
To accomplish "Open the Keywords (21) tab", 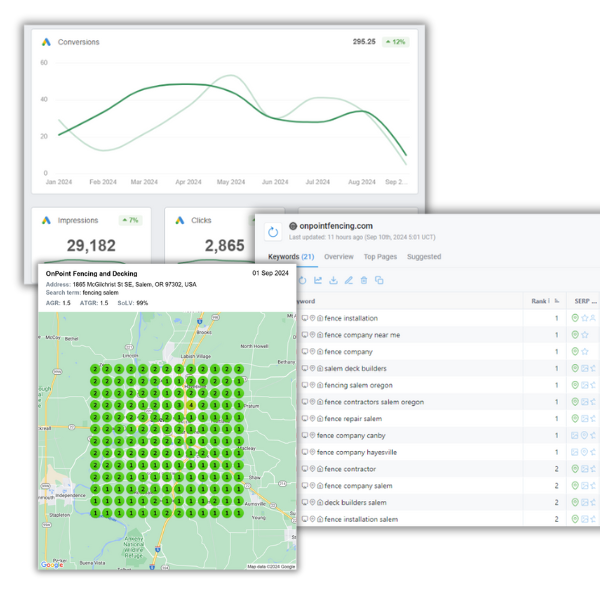I will (x=291, y=257).
